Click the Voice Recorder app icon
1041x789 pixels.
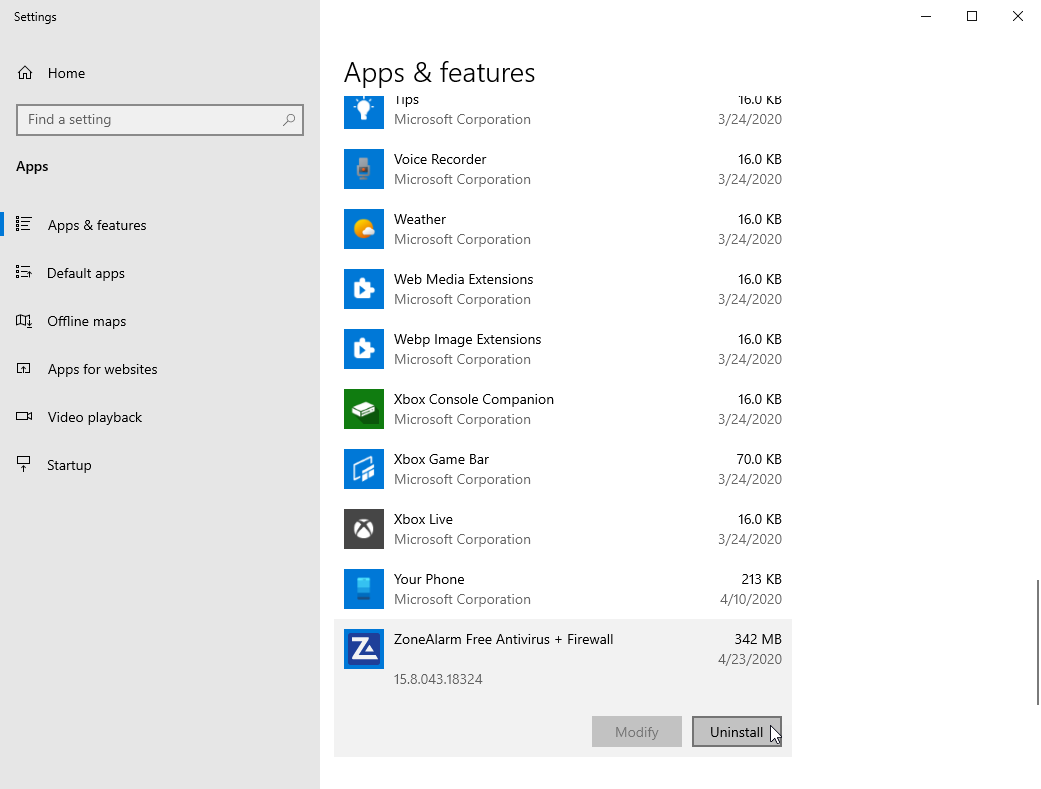(x=364, y=169)
